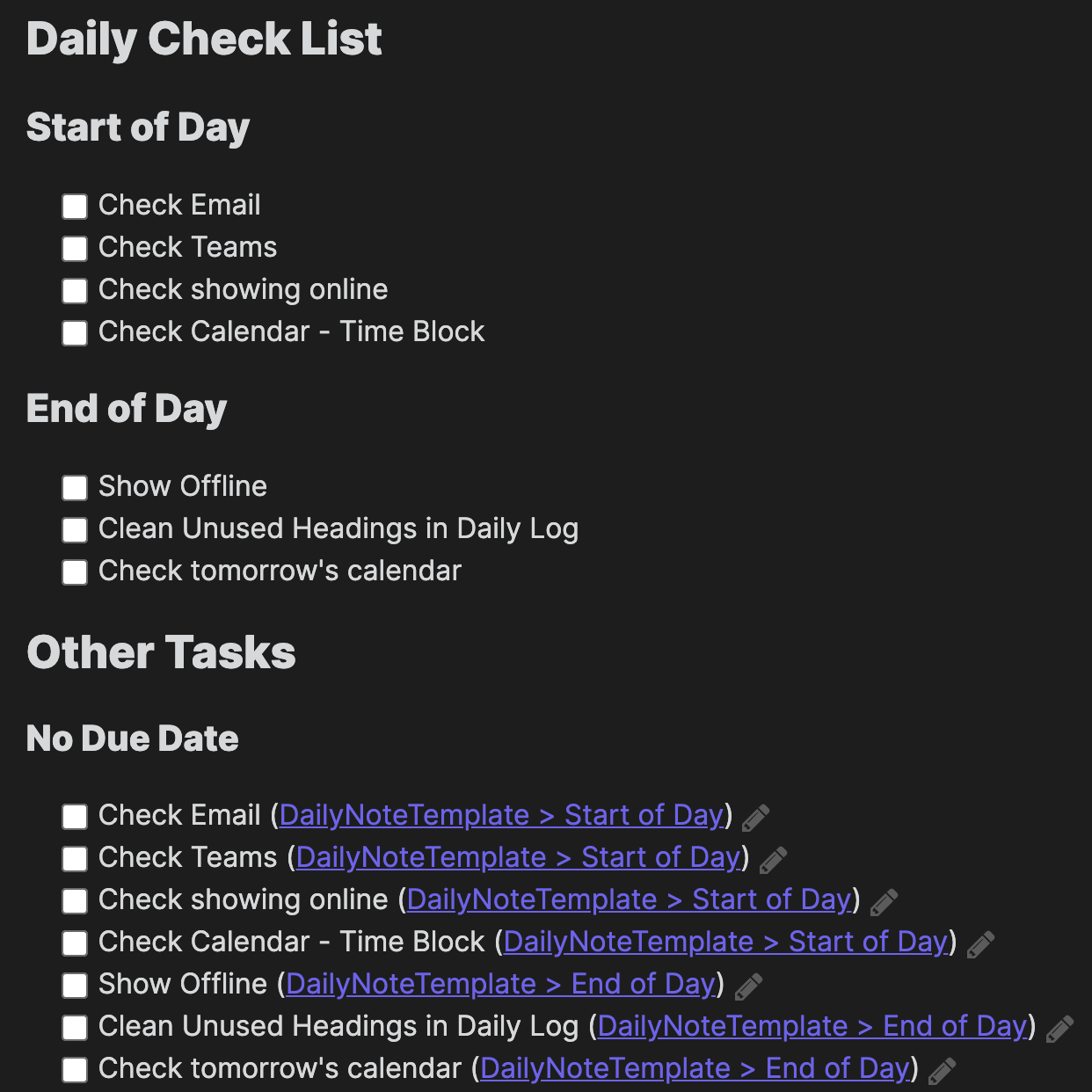Click the Daily Check List heading
1092x1092 pixels.
click(205, 39)
